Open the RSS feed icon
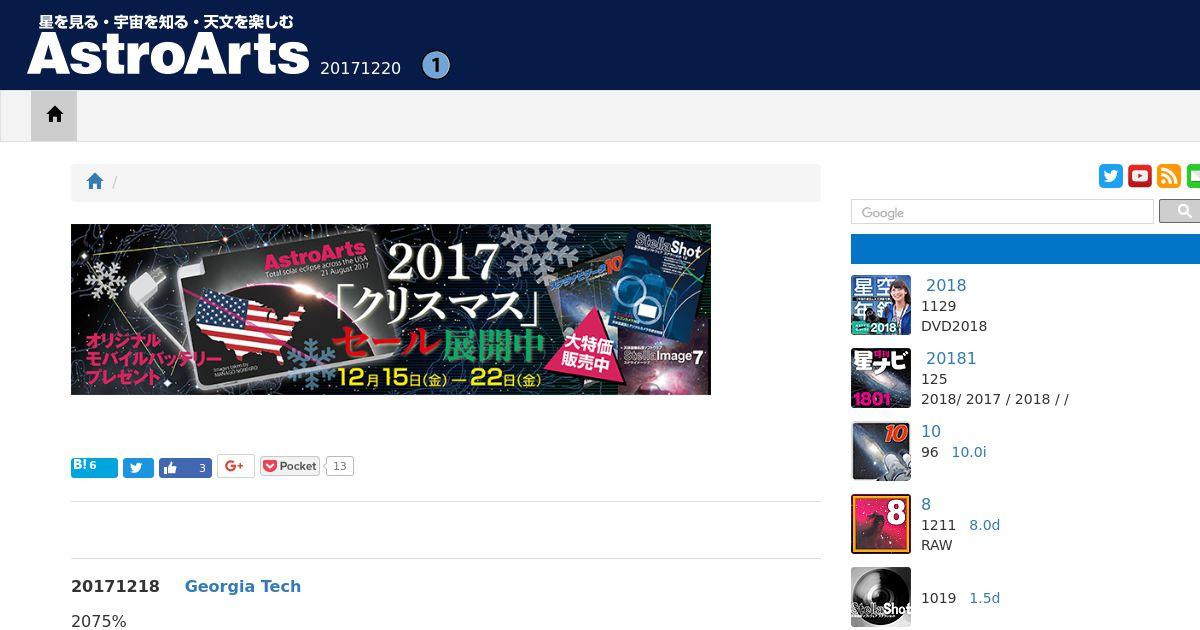This screenshot has height=630, width=1200. tap(1169, 176)
